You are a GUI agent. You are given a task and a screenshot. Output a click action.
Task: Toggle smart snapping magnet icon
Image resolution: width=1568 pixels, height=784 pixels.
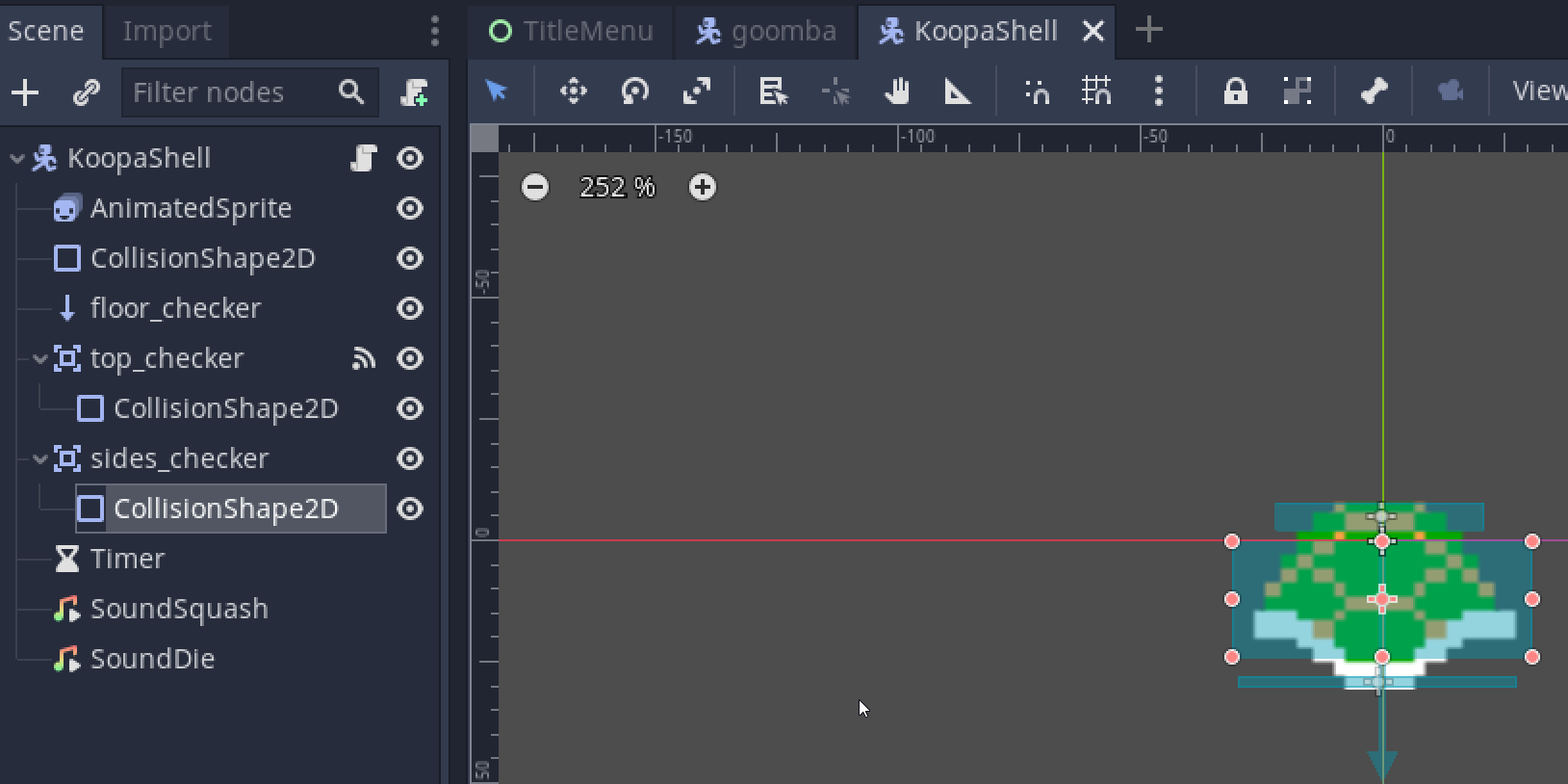pyautogui.click(x=1037, y=91)
